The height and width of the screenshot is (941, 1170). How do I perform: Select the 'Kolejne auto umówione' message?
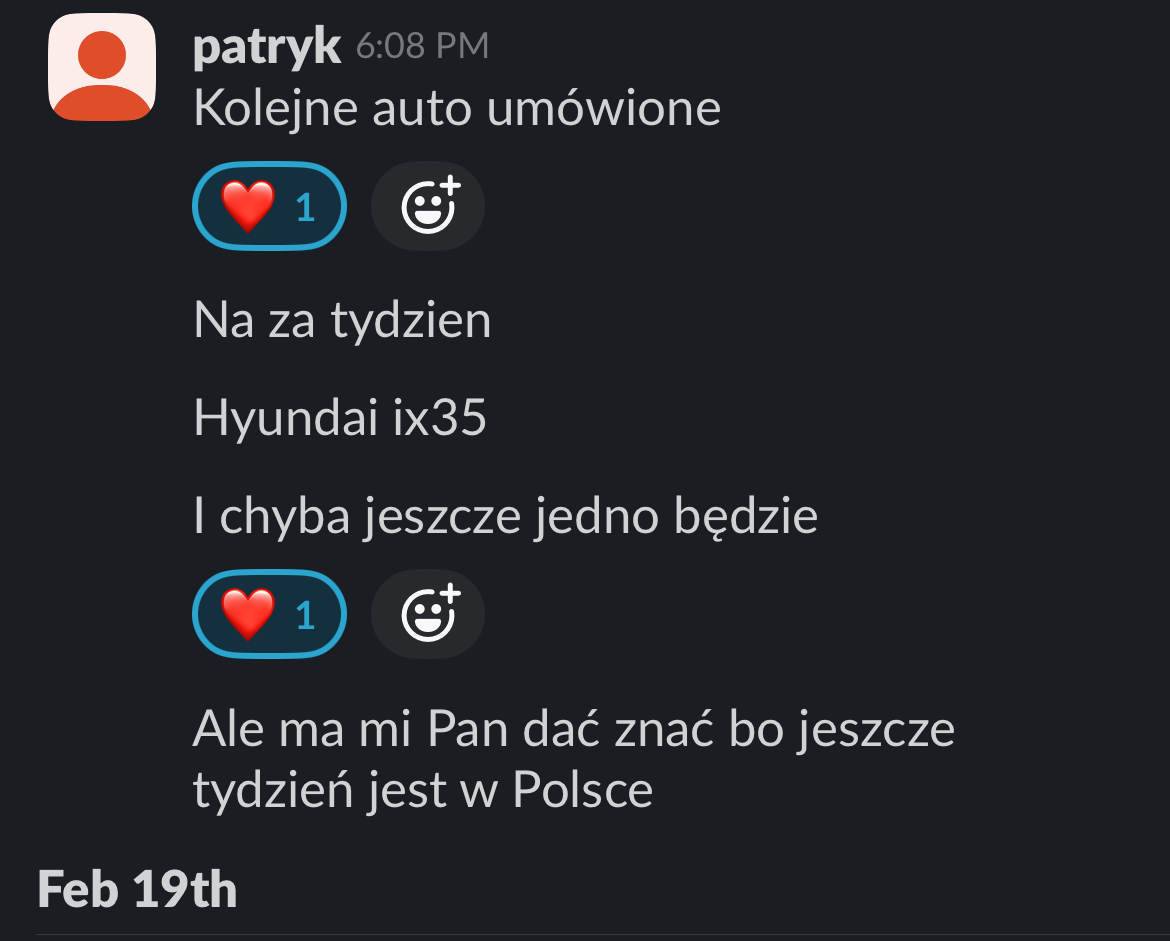pyautogui.click(x=457, y=109)
